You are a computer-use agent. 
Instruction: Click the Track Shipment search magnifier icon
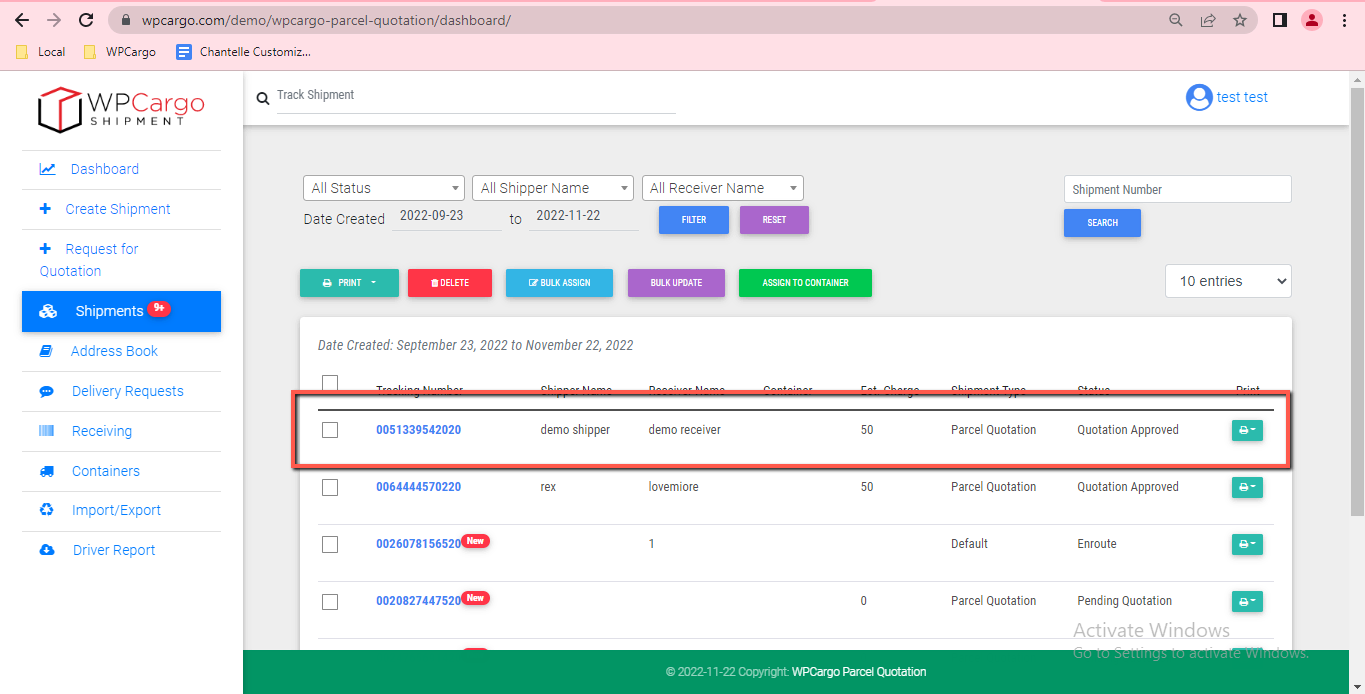click(x=263, y=98)
